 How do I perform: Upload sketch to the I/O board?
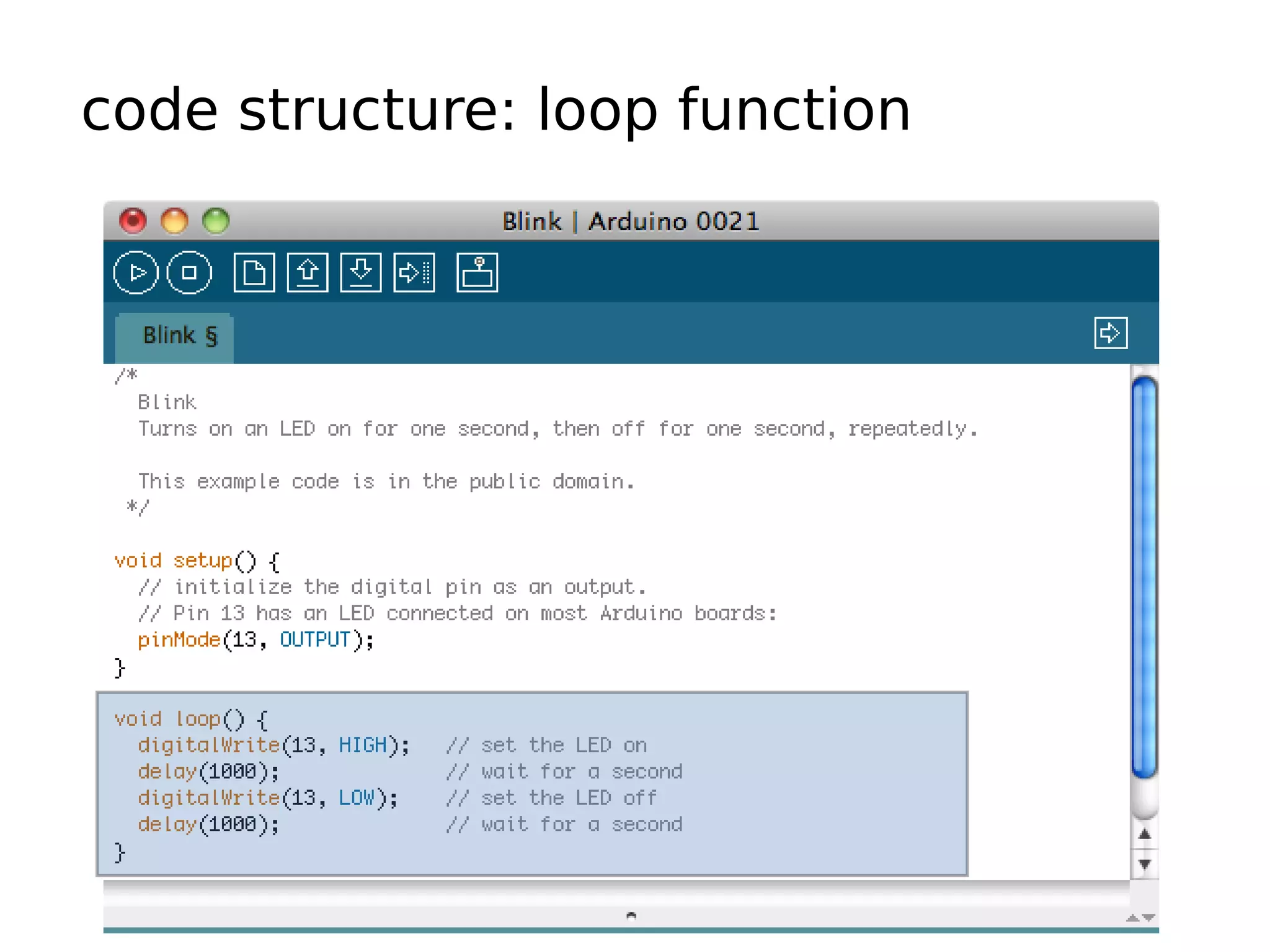click(414, 272)
